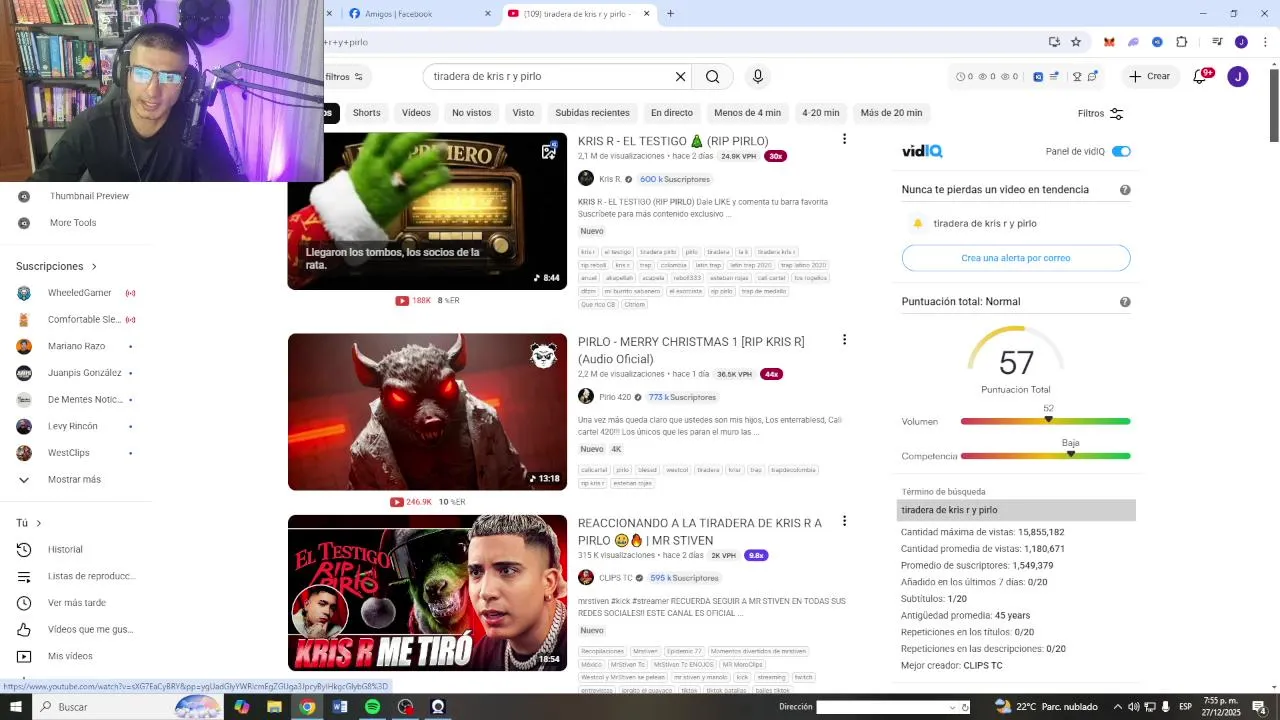Viewport: 1280px width, 720px height.
Task: Open Ver más tarde in sidebar
Action: click(x=76, y=603)
